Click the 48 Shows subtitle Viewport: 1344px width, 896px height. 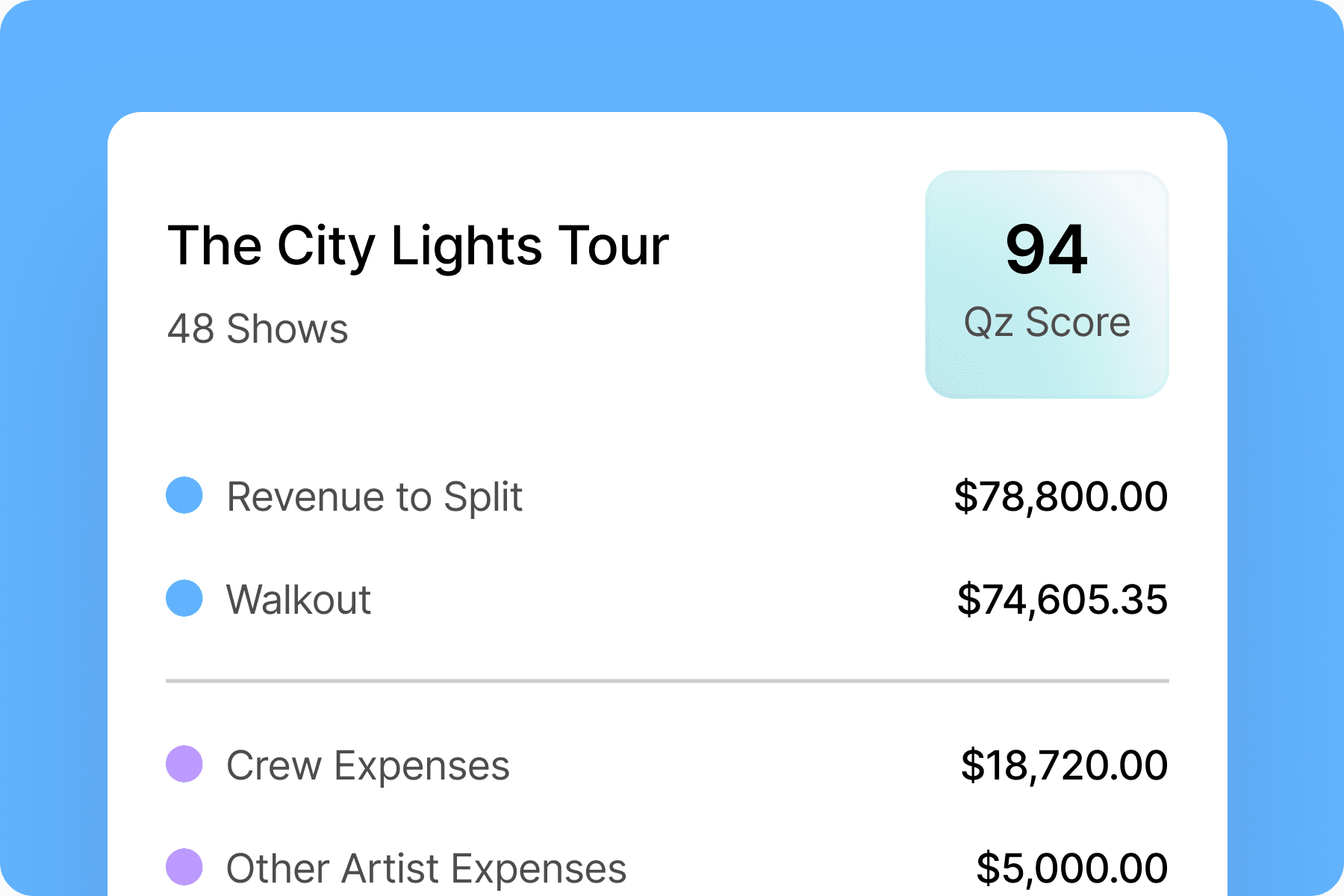(258, 329)
